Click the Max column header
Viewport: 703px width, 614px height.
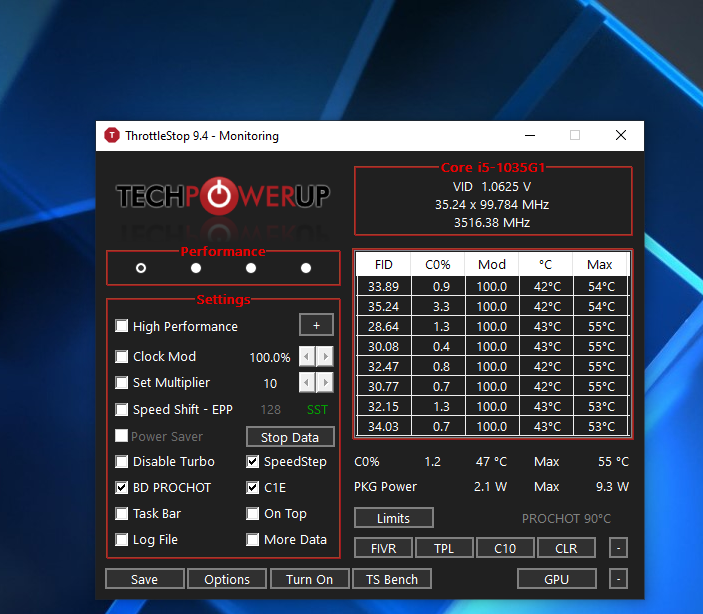(x=600, y=265)
